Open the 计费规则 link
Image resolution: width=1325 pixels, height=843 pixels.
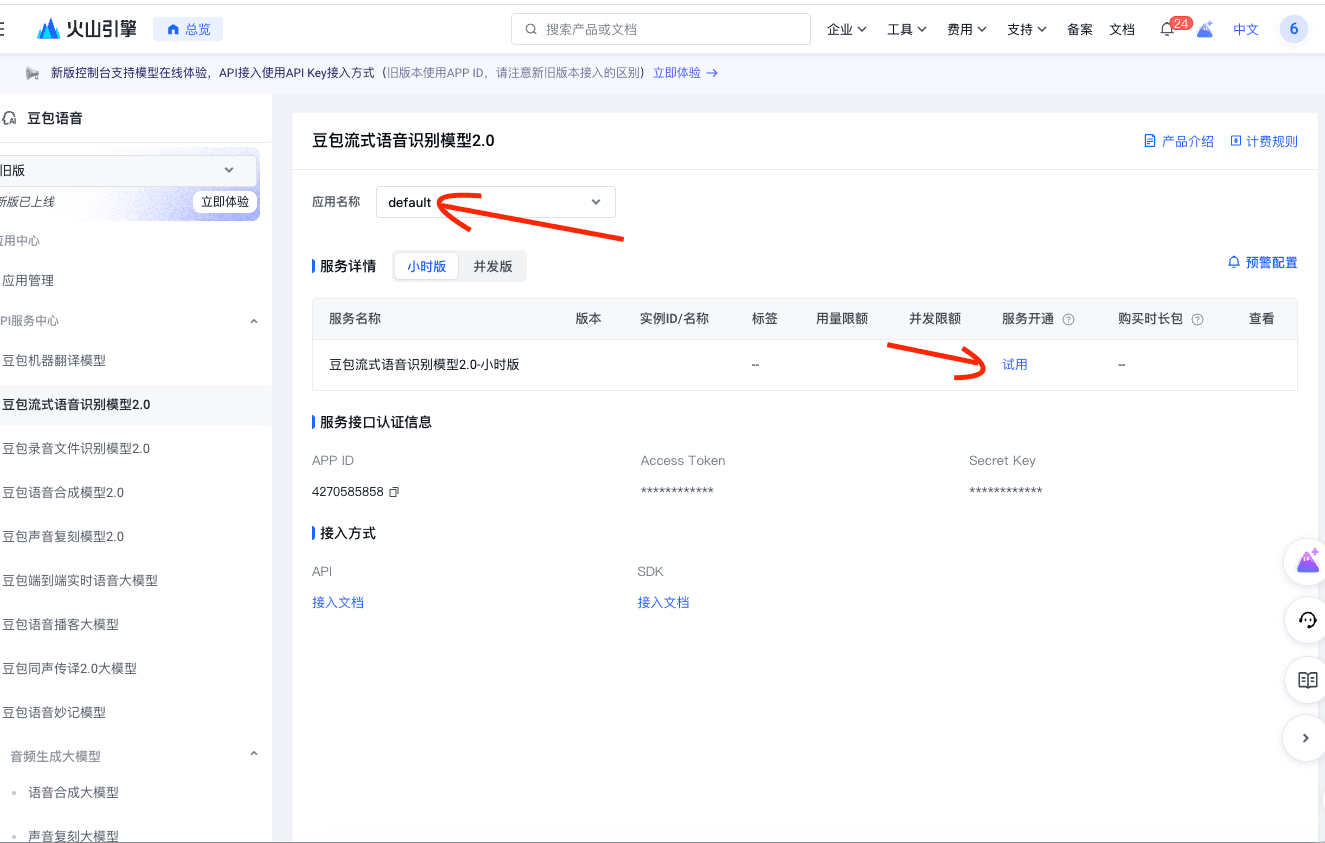1264,141
